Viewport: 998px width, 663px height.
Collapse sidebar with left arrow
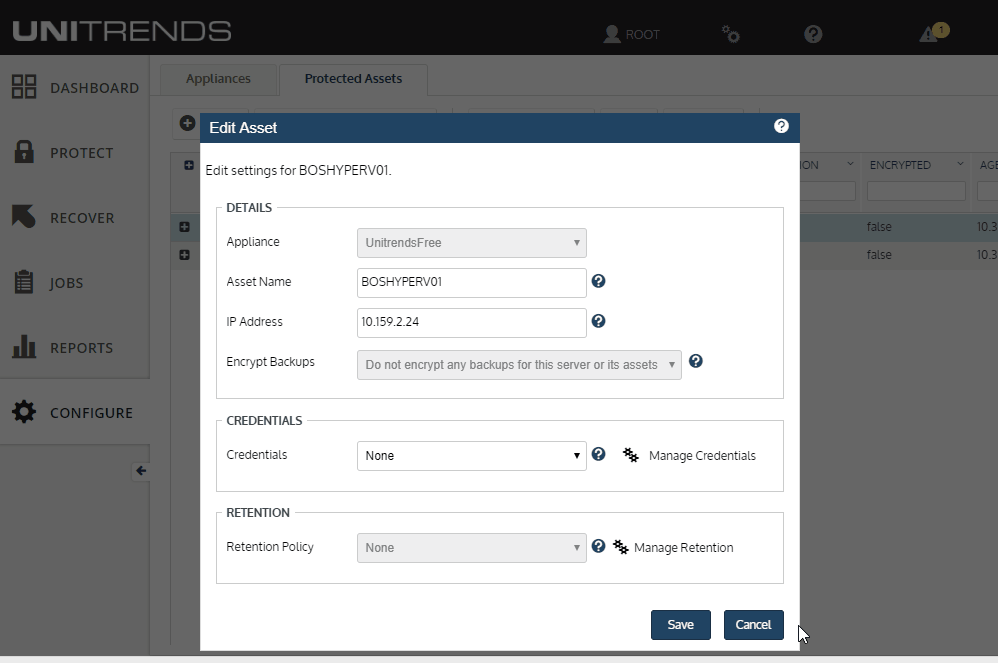point(141,471)
